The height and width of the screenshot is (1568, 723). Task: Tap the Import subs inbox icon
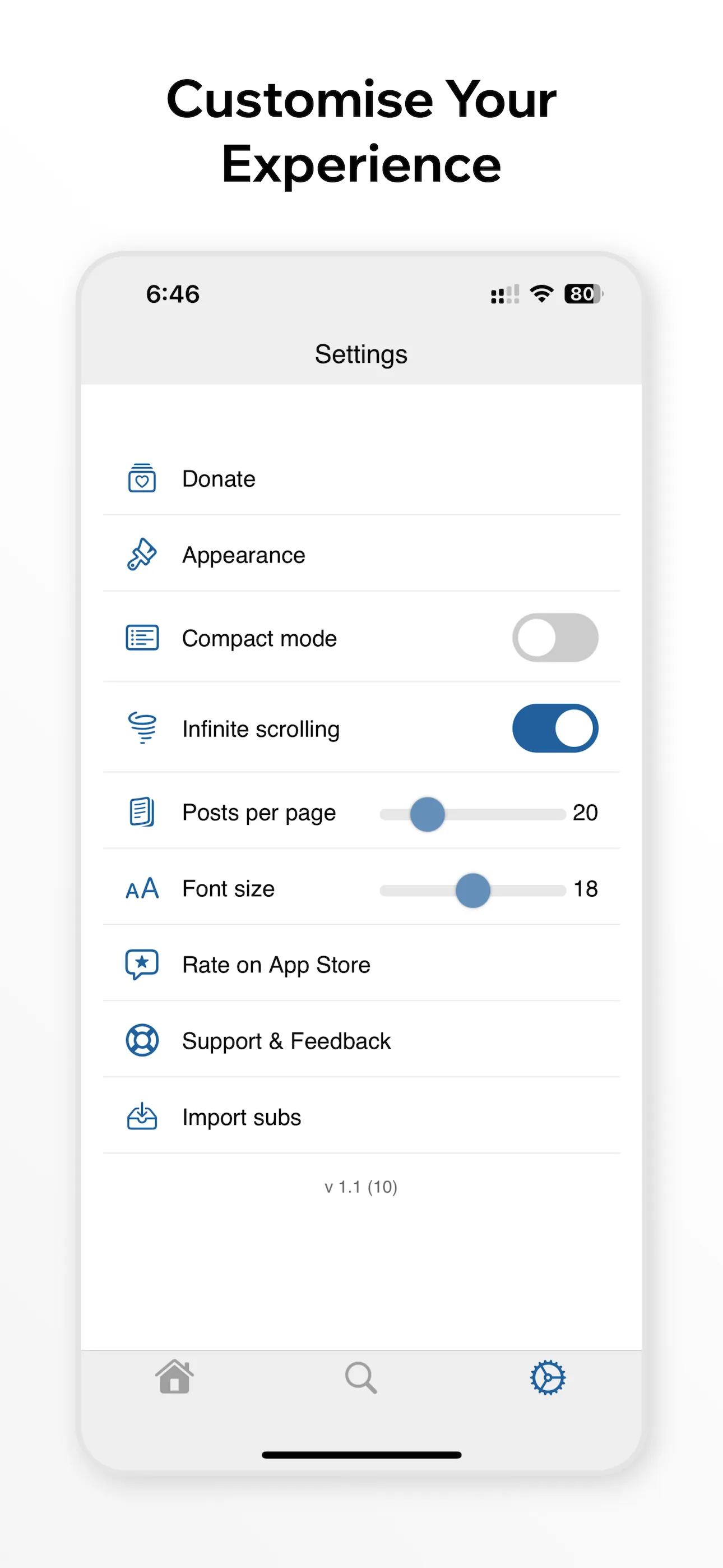tap(142, 1117)
